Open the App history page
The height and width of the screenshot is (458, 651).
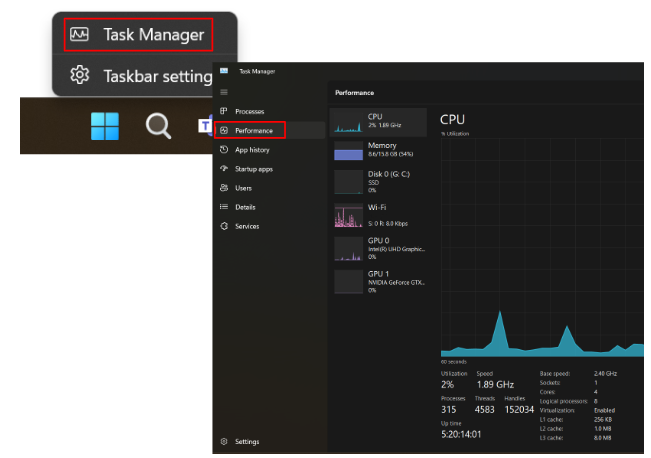(x=269, y=149)
